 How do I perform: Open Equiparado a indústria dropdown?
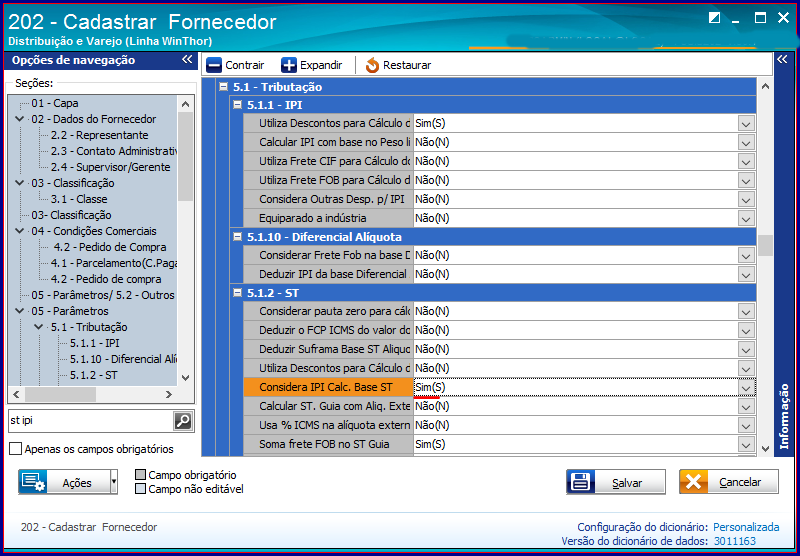pos(746,218)
